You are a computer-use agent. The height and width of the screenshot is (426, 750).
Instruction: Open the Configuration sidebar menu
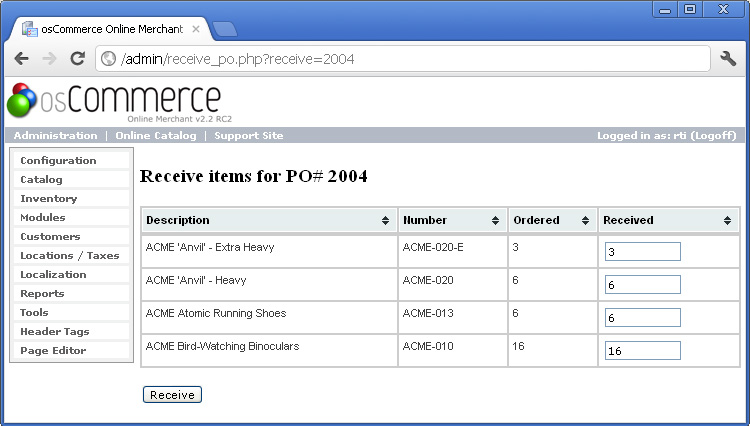coord(71,161)
